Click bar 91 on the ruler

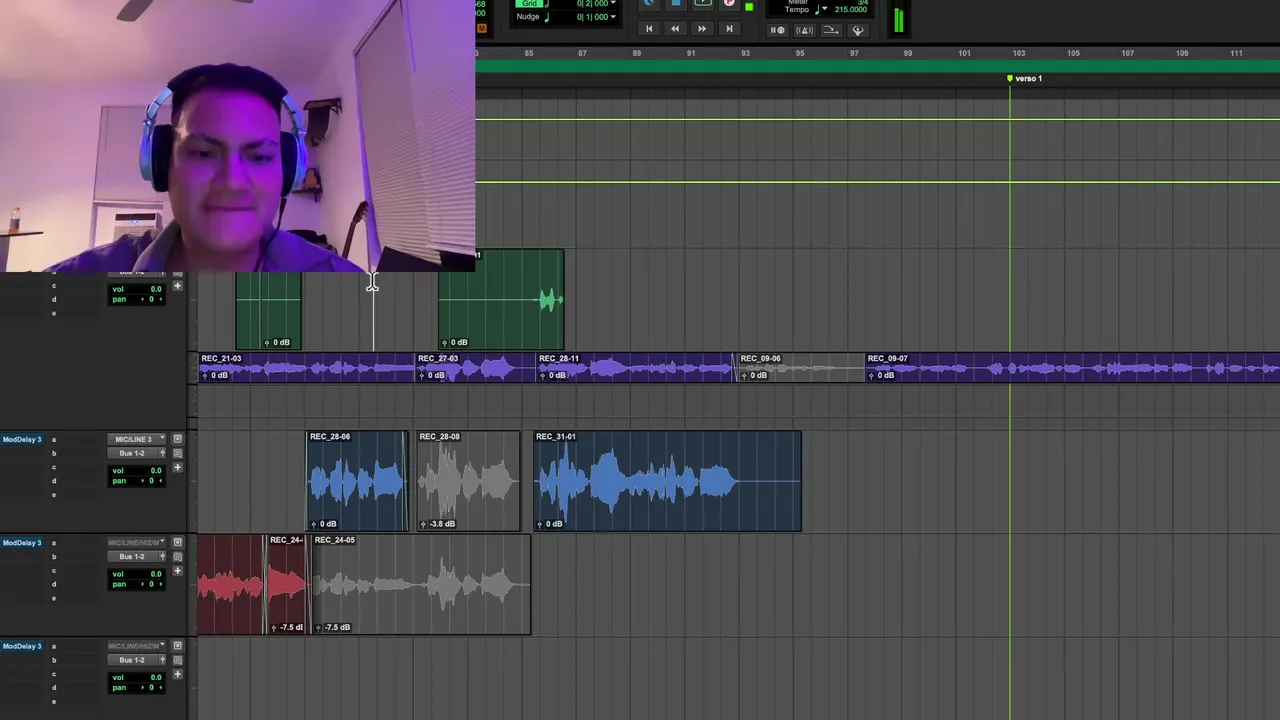tap(691, 53)
